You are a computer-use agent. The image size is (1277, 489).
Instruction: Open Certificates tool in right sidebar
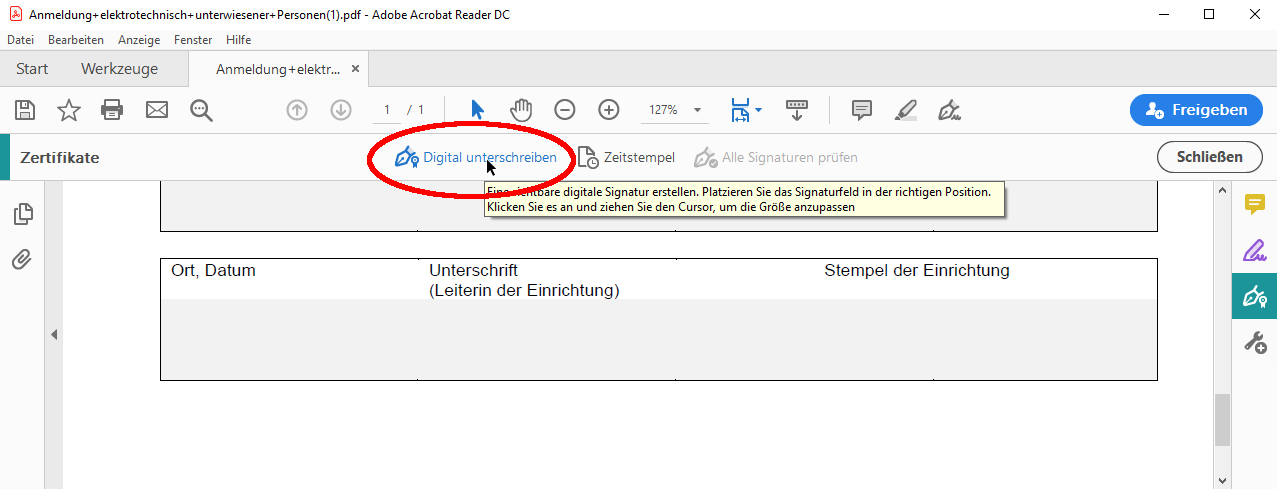(1254, 296)
